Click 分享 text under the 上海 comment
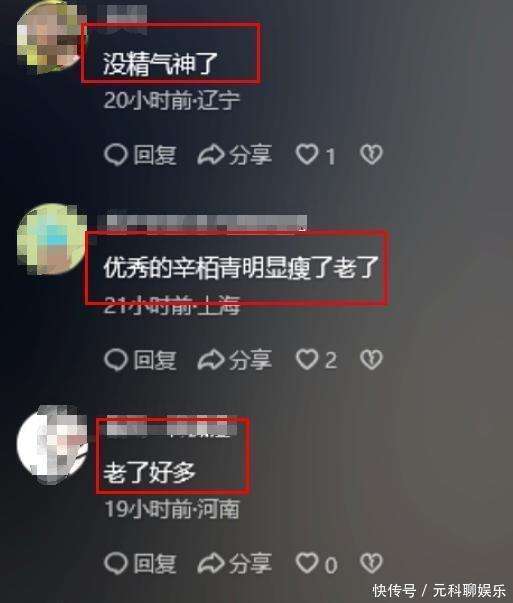 (x=250, y=360)
